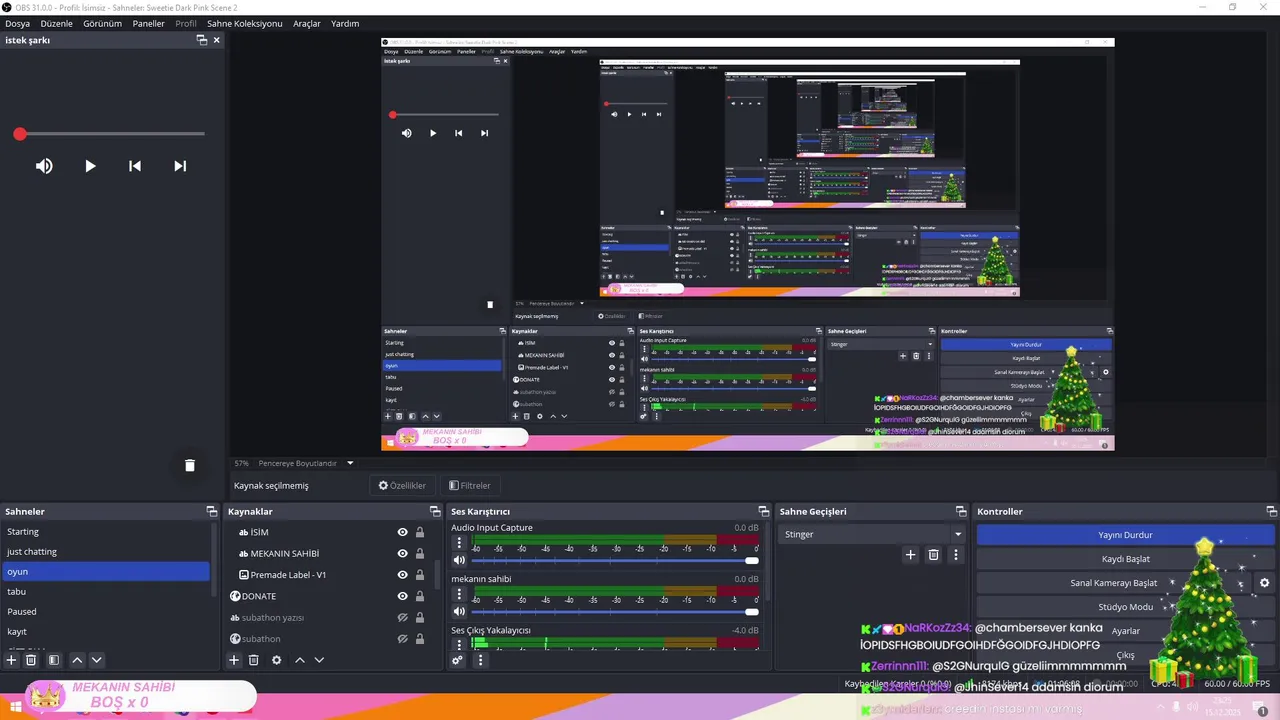Hide the MEKANIN SAHİBİ source

pyautogui.click(x=402, y=554)
